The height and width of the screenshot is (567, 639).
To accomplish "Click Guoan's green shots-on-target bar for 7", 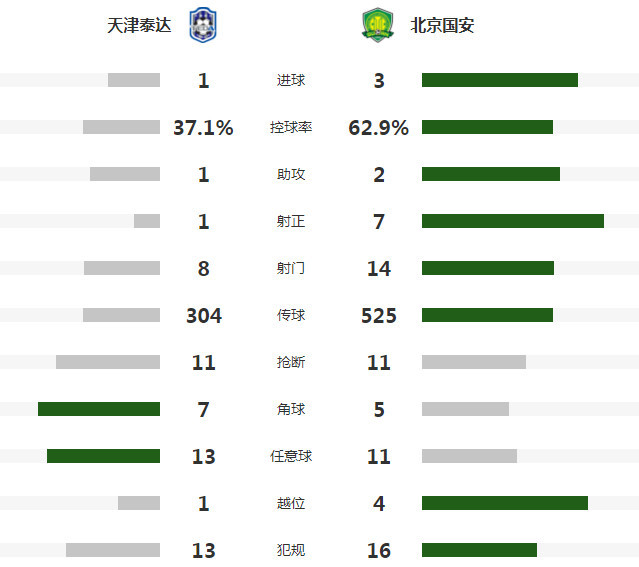I will pos(513,221).
